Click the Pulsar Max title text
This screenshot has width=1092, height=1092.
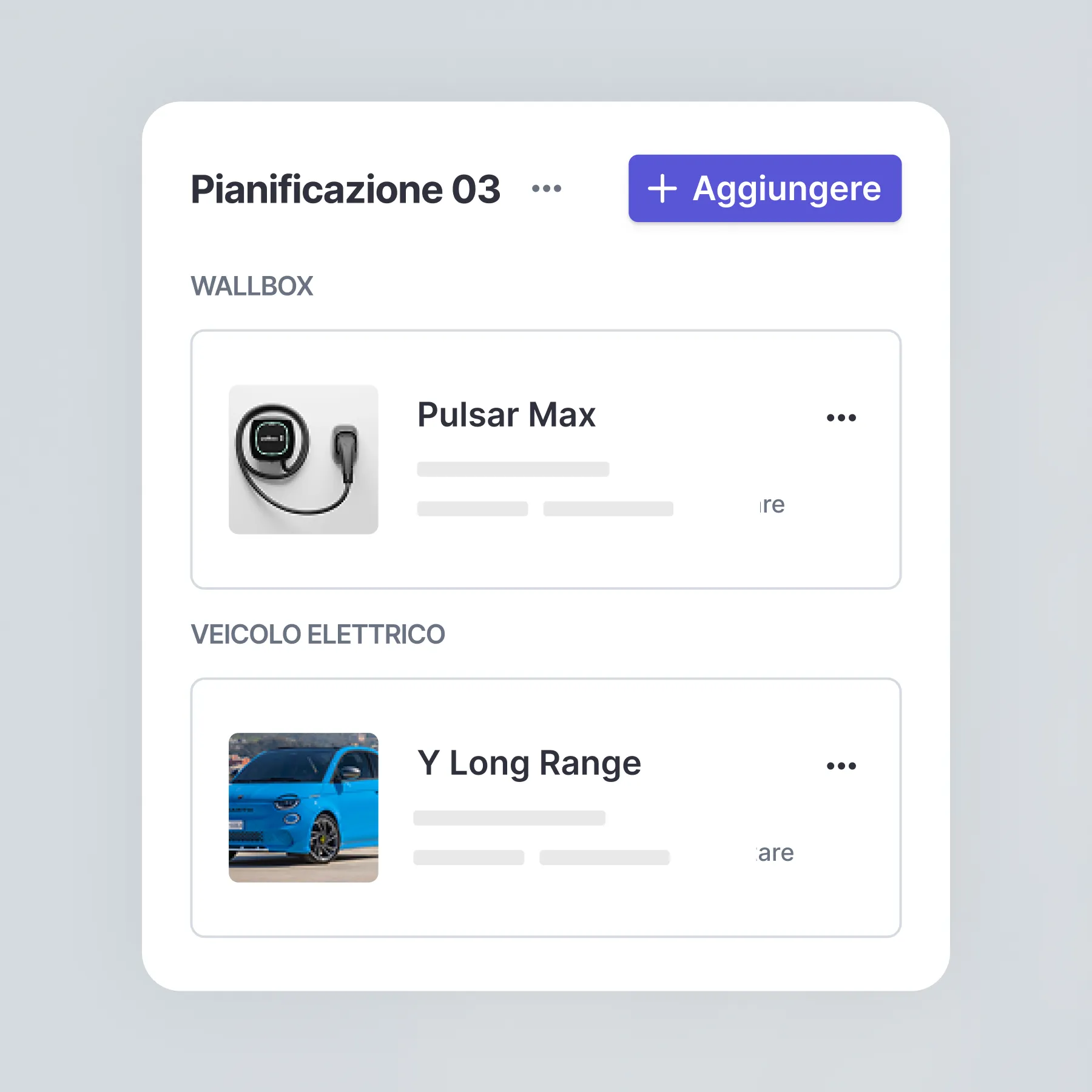pyautogui.click(x=507, y=415)
